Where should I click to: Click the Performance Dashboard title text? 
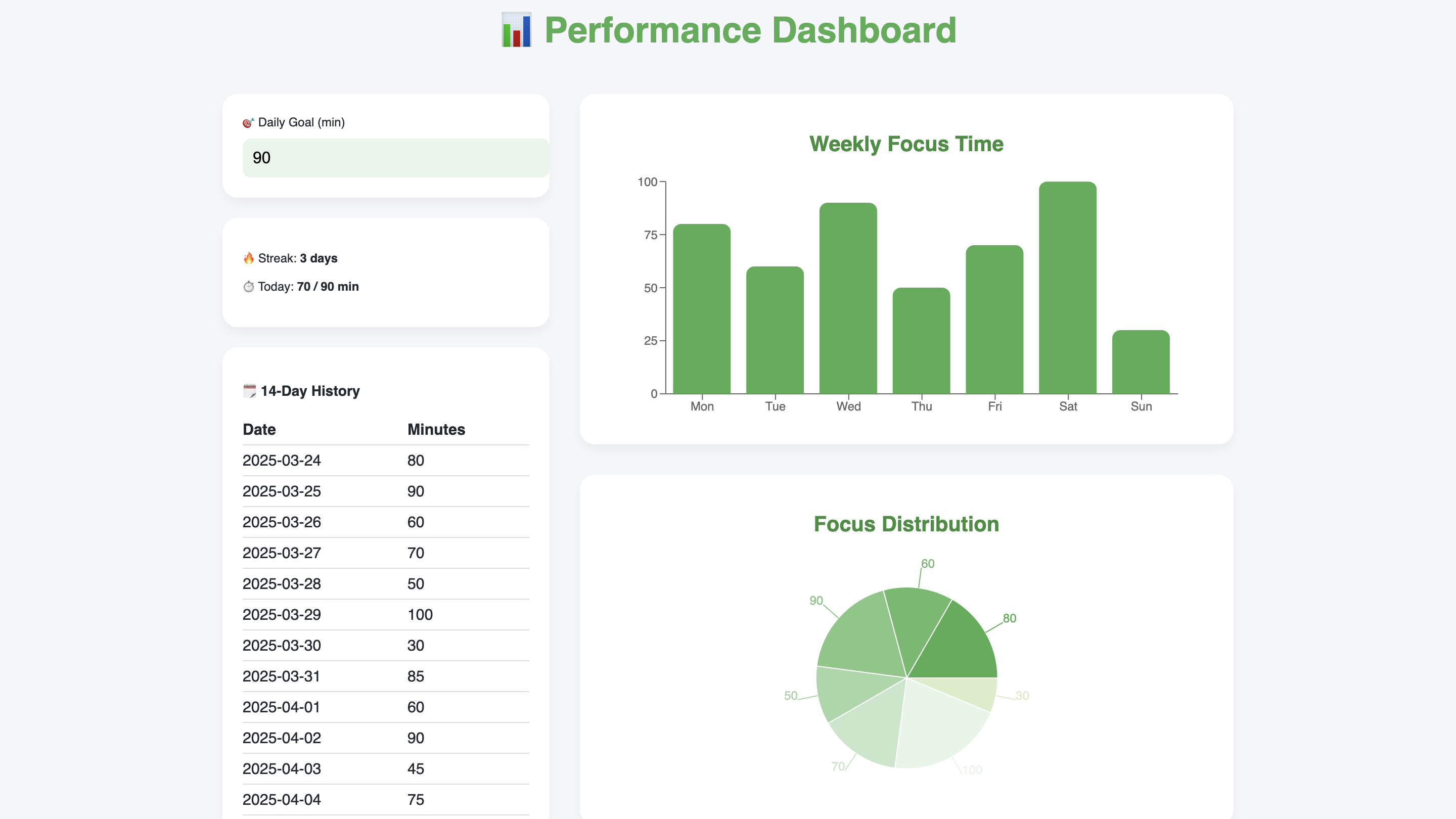[750, 30]
